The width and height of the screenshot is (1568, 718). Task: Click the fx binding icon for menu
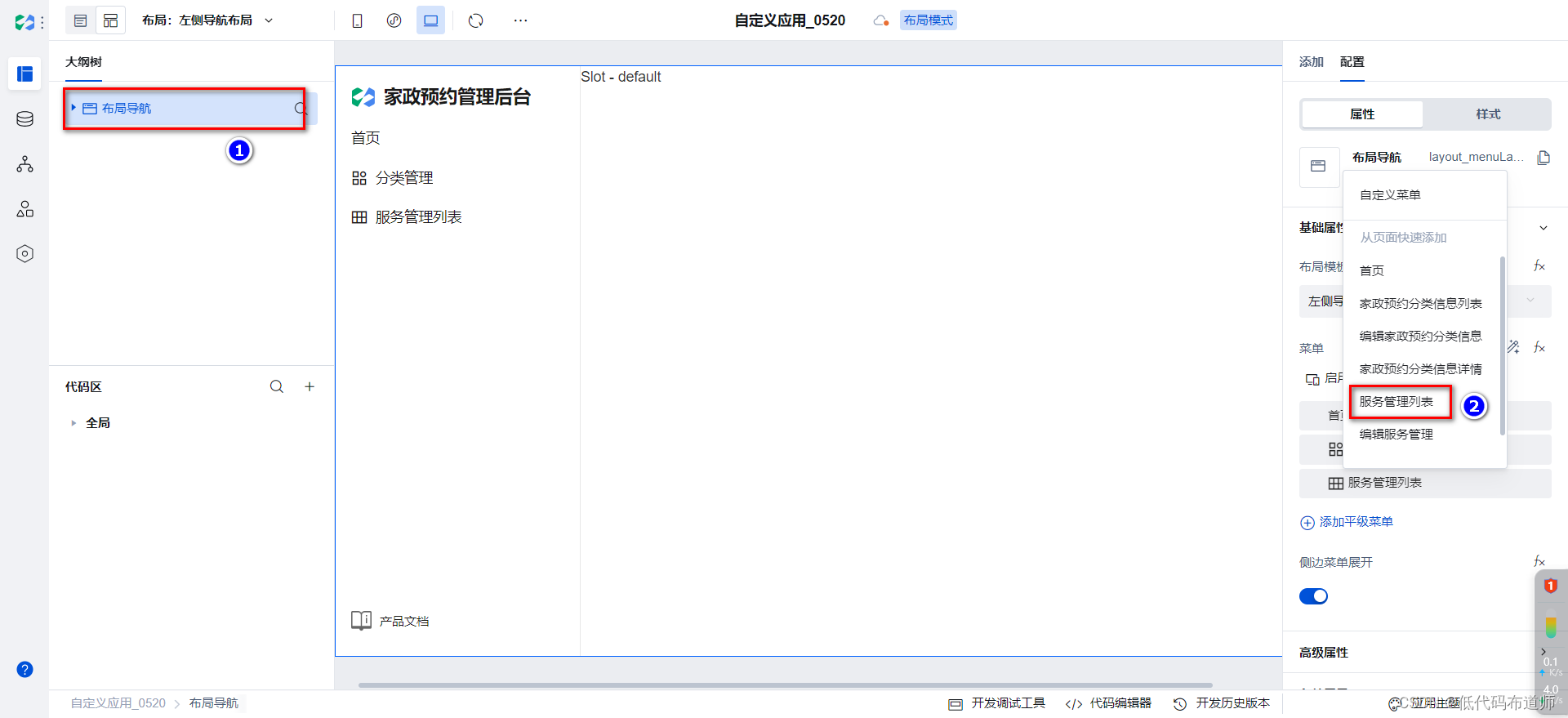pyautogui.click(x=1539, y=348)
